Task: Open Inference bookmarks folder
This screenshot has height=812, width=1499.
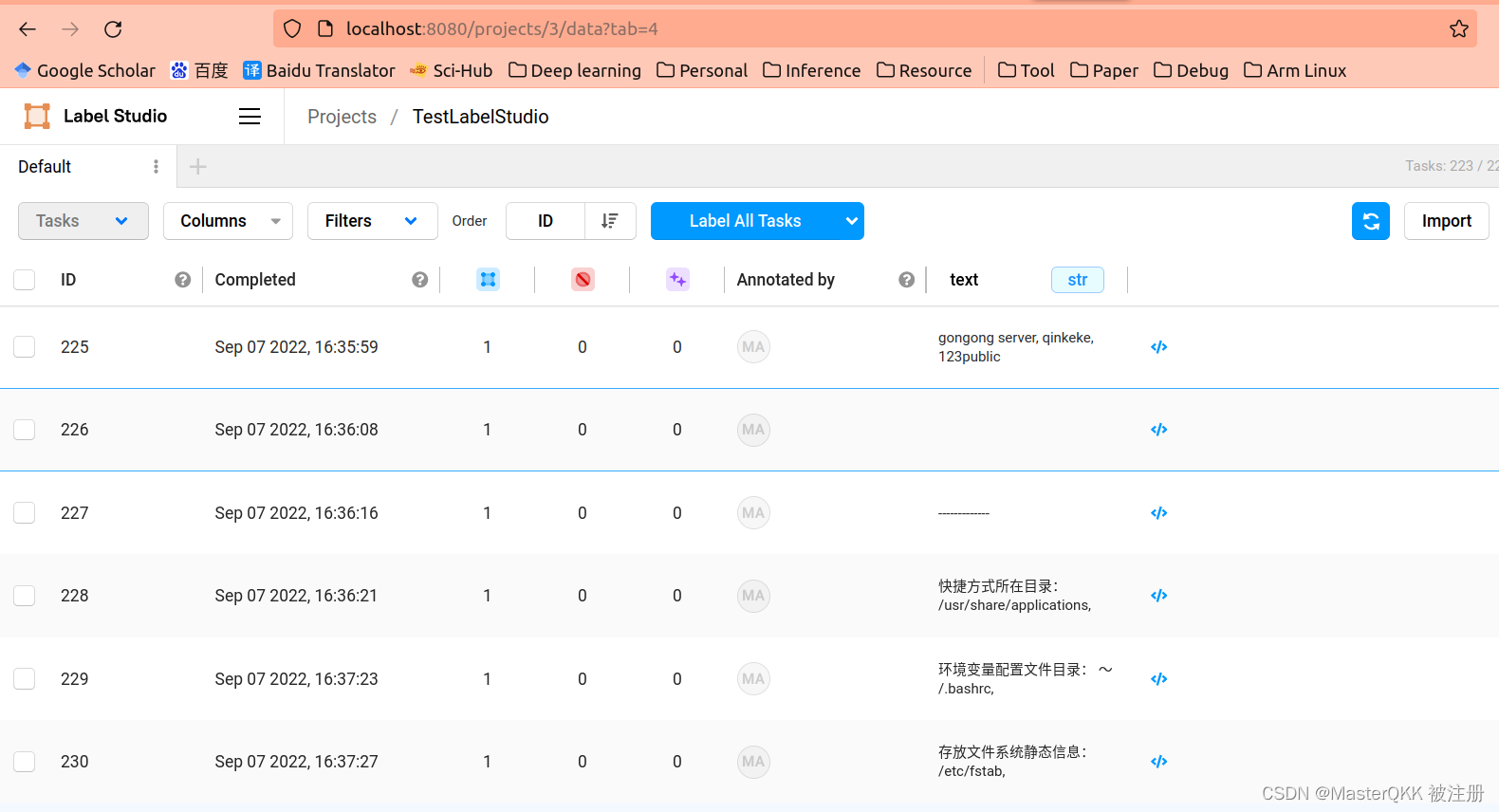Action: [x=812, y=70]
